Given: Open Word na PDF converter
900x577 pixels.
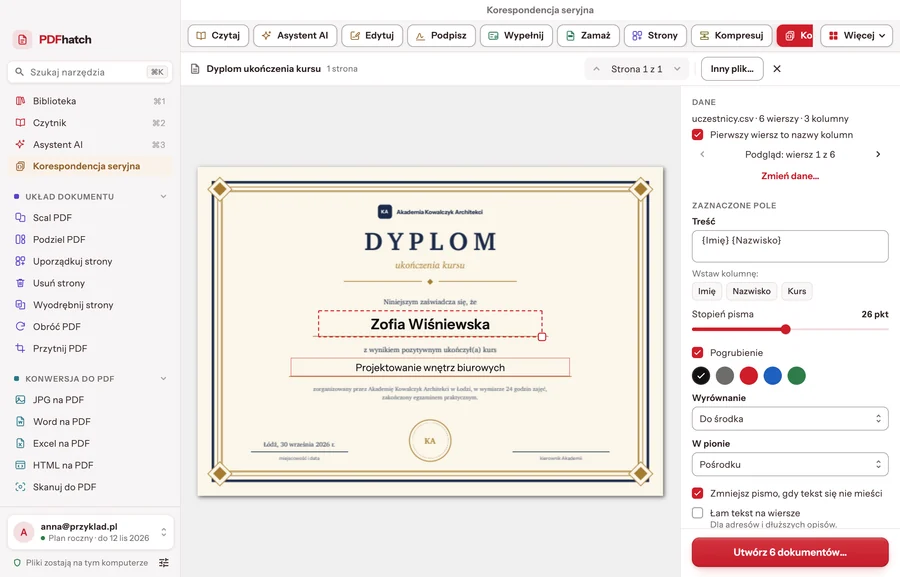Looking at the screenshot, I should tap(90, 422).
